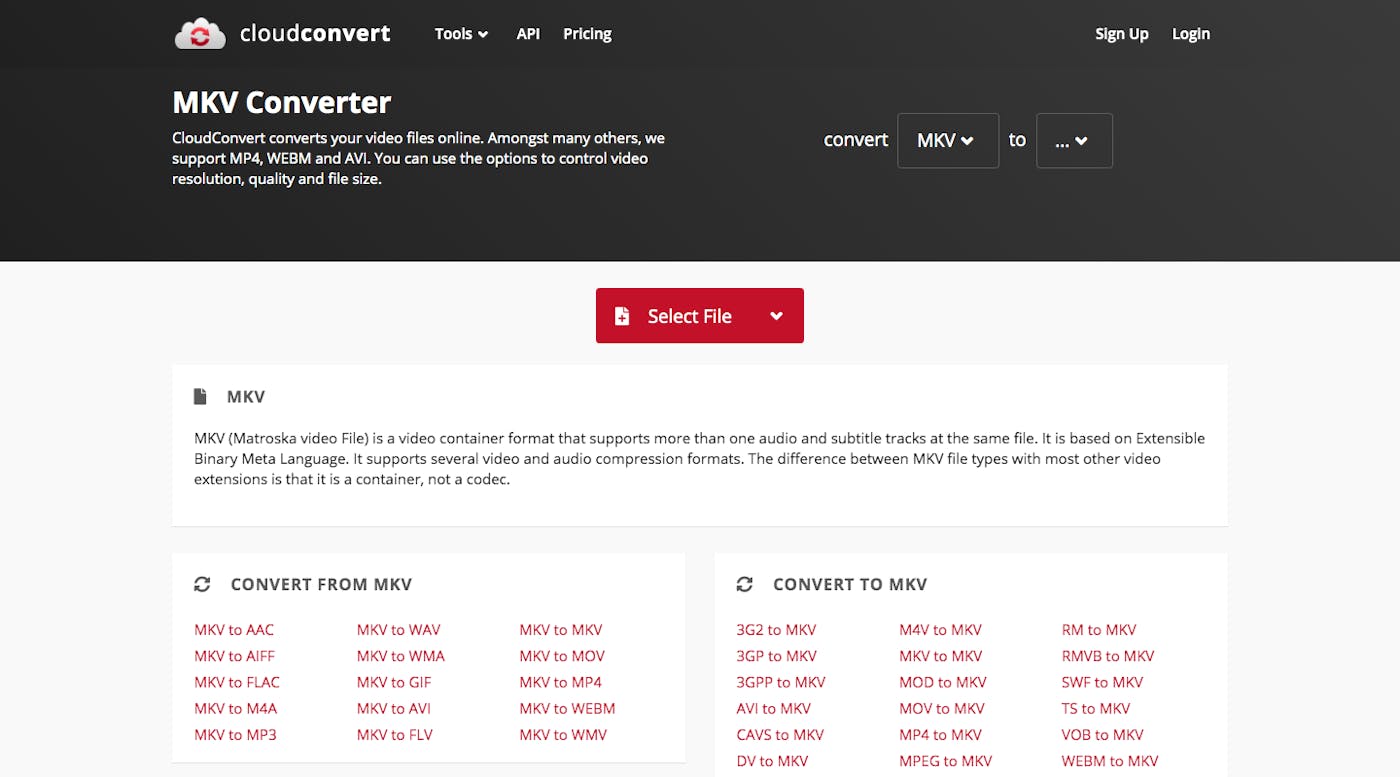The width and height of the screenshot is (1400, 777).
Task: Open the MKV to WAV link
Action: 398,630
